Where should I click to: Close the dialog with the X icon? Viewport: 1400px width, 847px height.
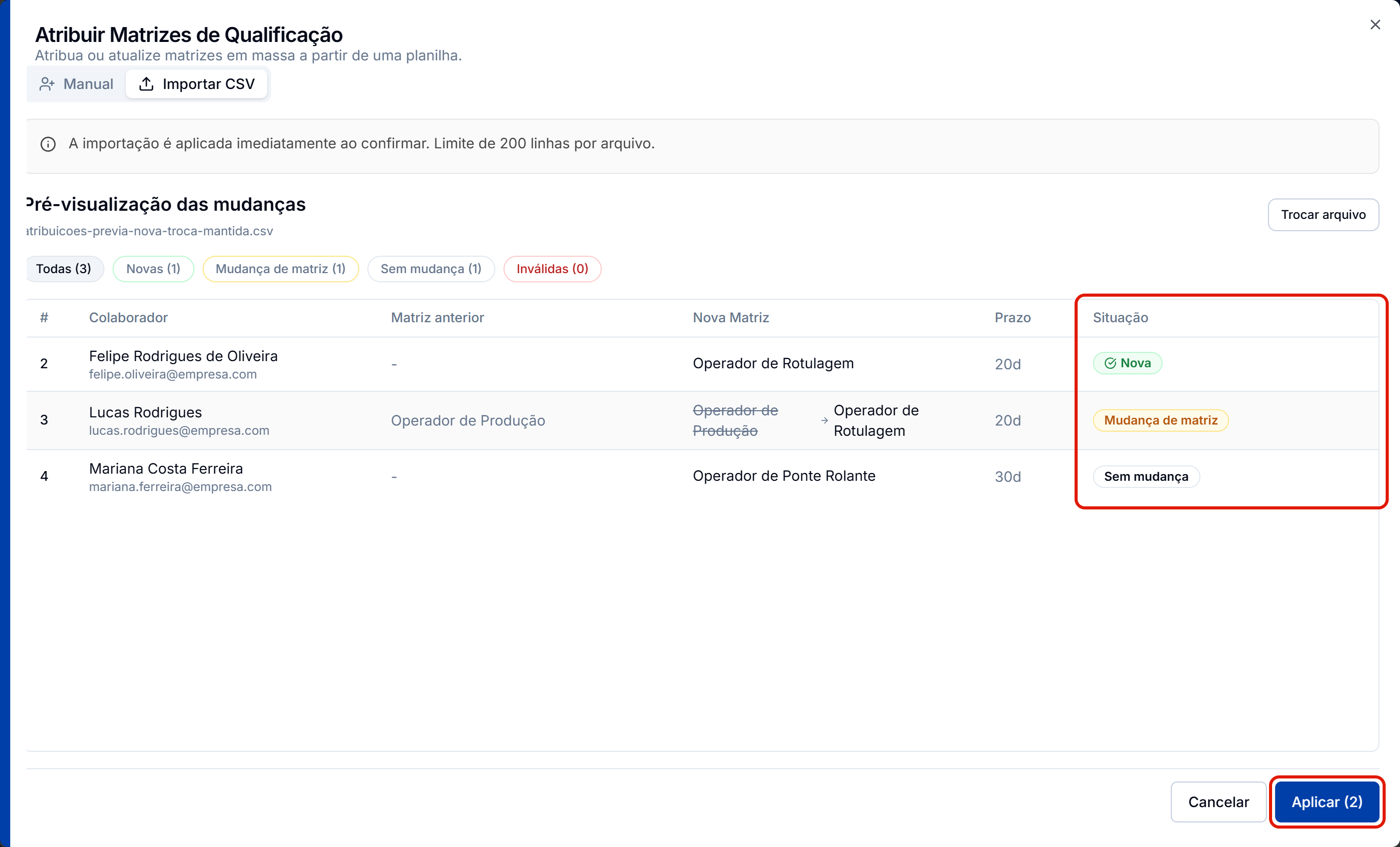1375,25
